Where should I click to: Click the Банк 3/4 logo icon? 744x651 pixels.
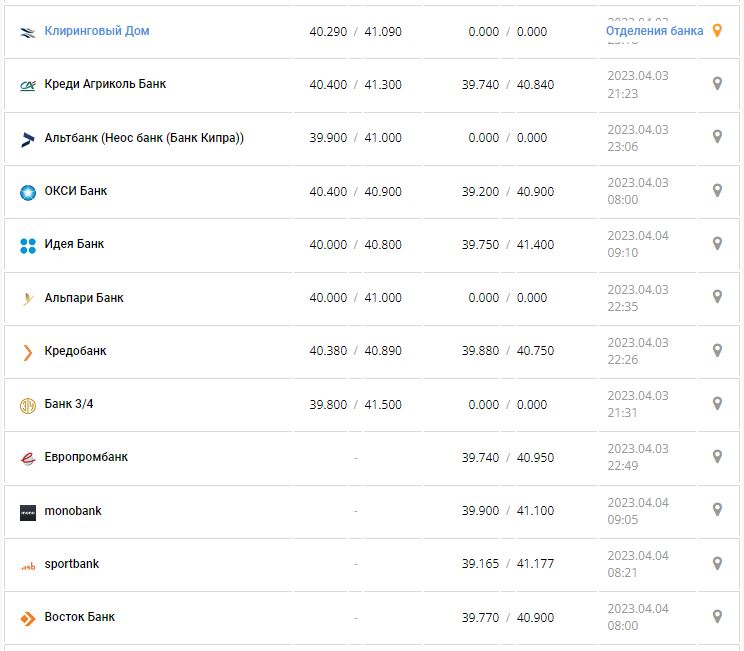pos(28,405)
